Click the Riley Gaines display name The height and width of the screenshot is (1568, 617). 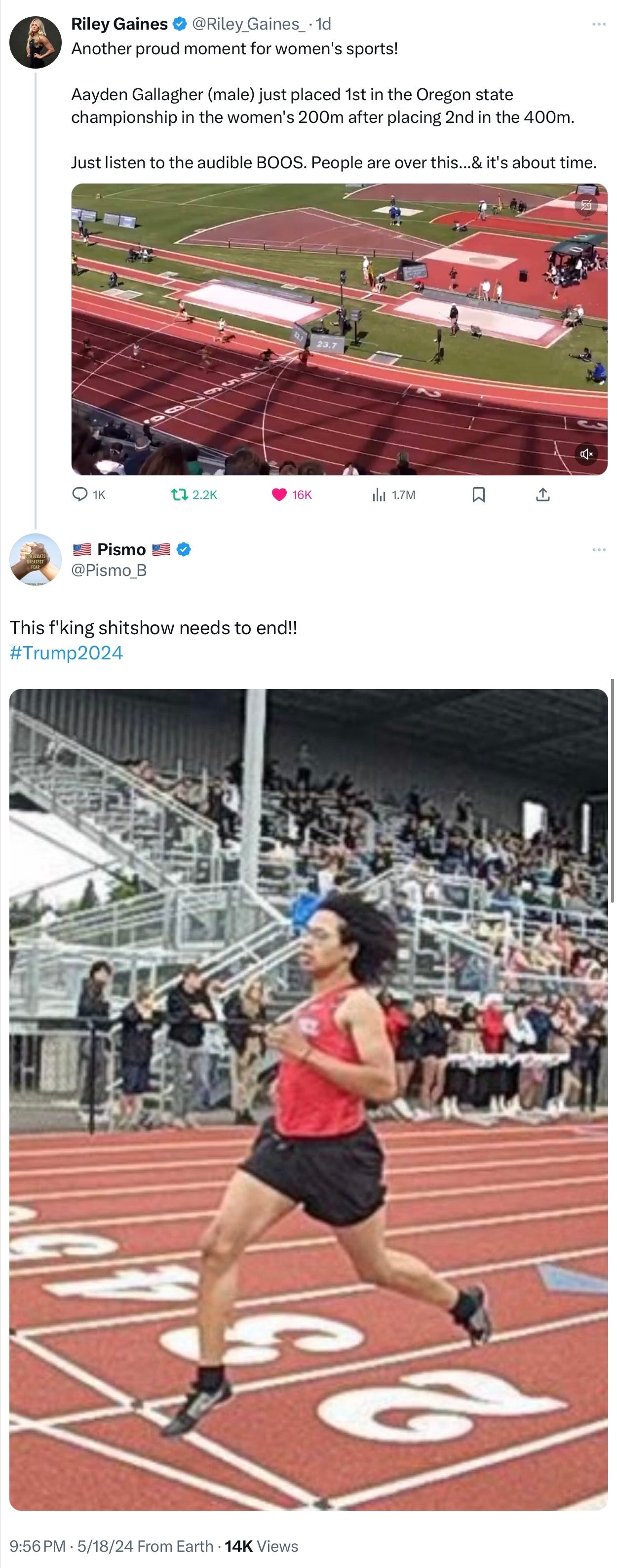(x=119, y=24)
